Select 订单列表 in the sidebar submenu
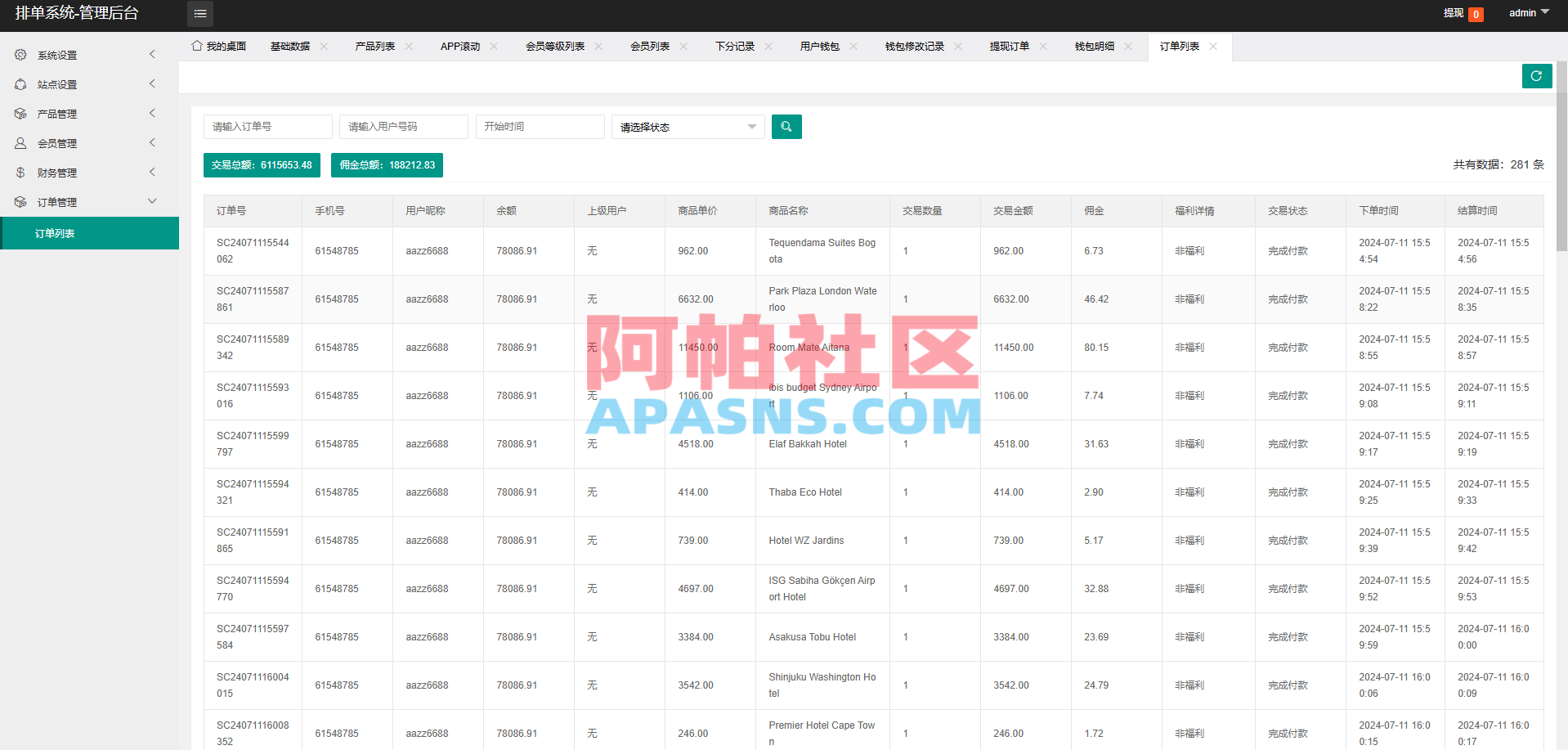1568x750 pixels. pos(54,233)
